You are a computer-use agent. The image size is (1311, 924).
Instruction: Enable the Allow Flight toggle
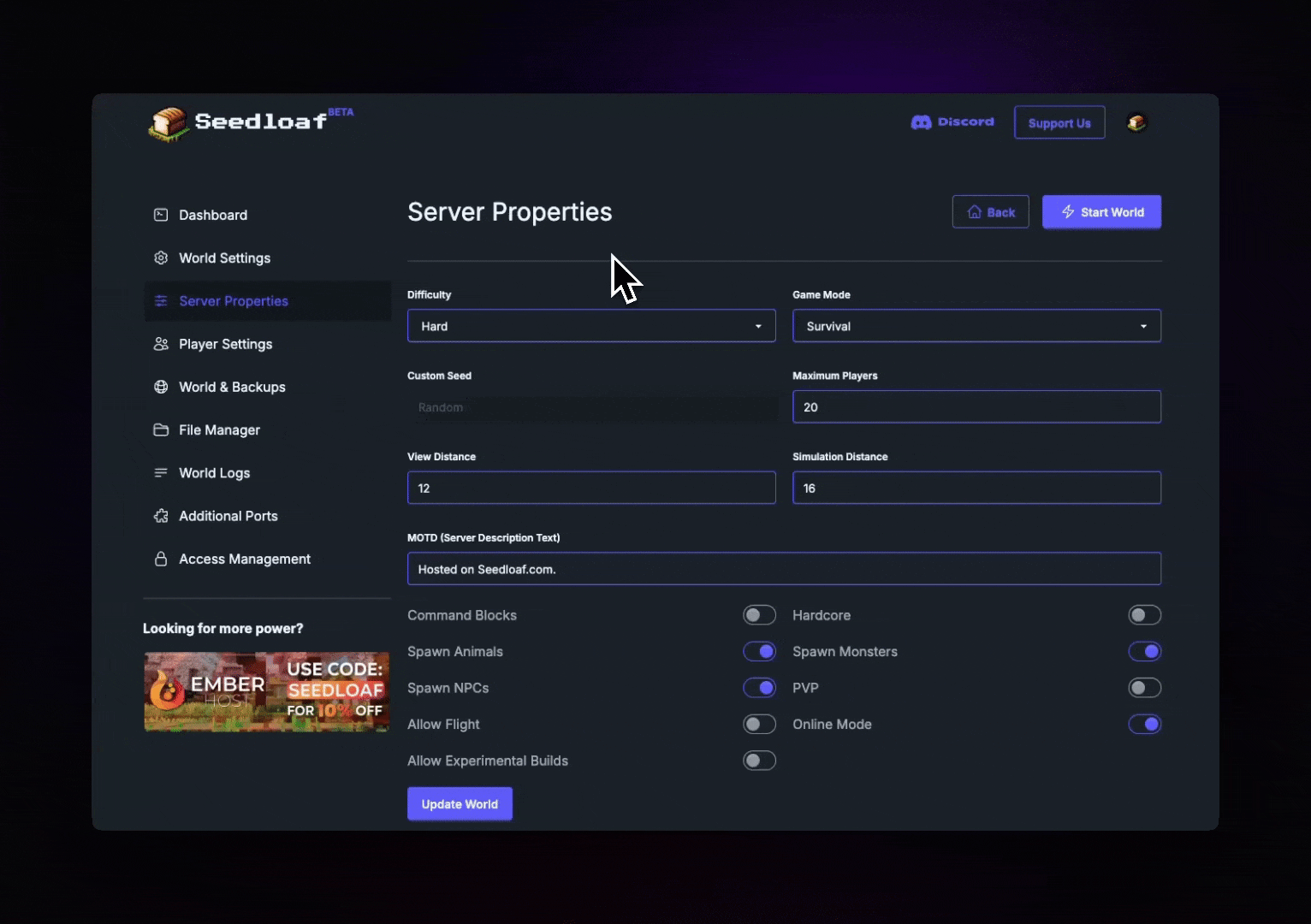759,725
